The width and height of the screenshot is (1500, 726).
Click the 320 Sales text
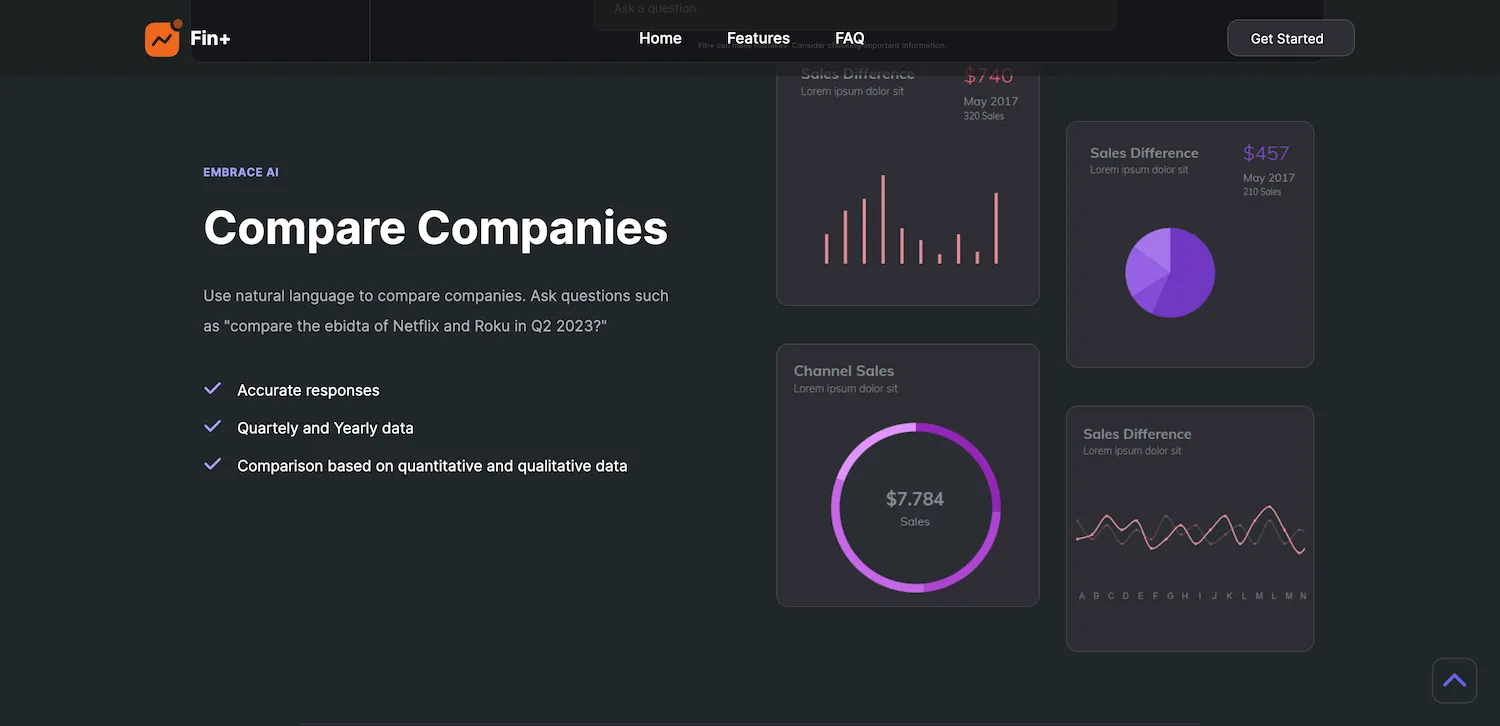tap(984, 116)
